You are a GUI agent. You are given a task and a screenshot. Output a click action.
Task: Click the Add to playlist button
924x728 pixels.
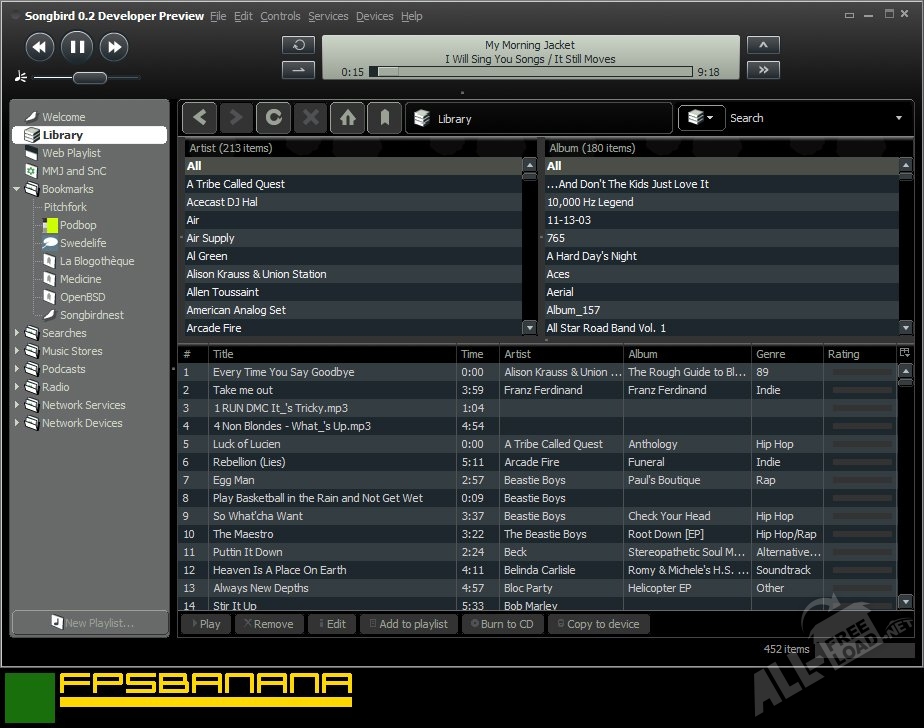tap(408, 624)
